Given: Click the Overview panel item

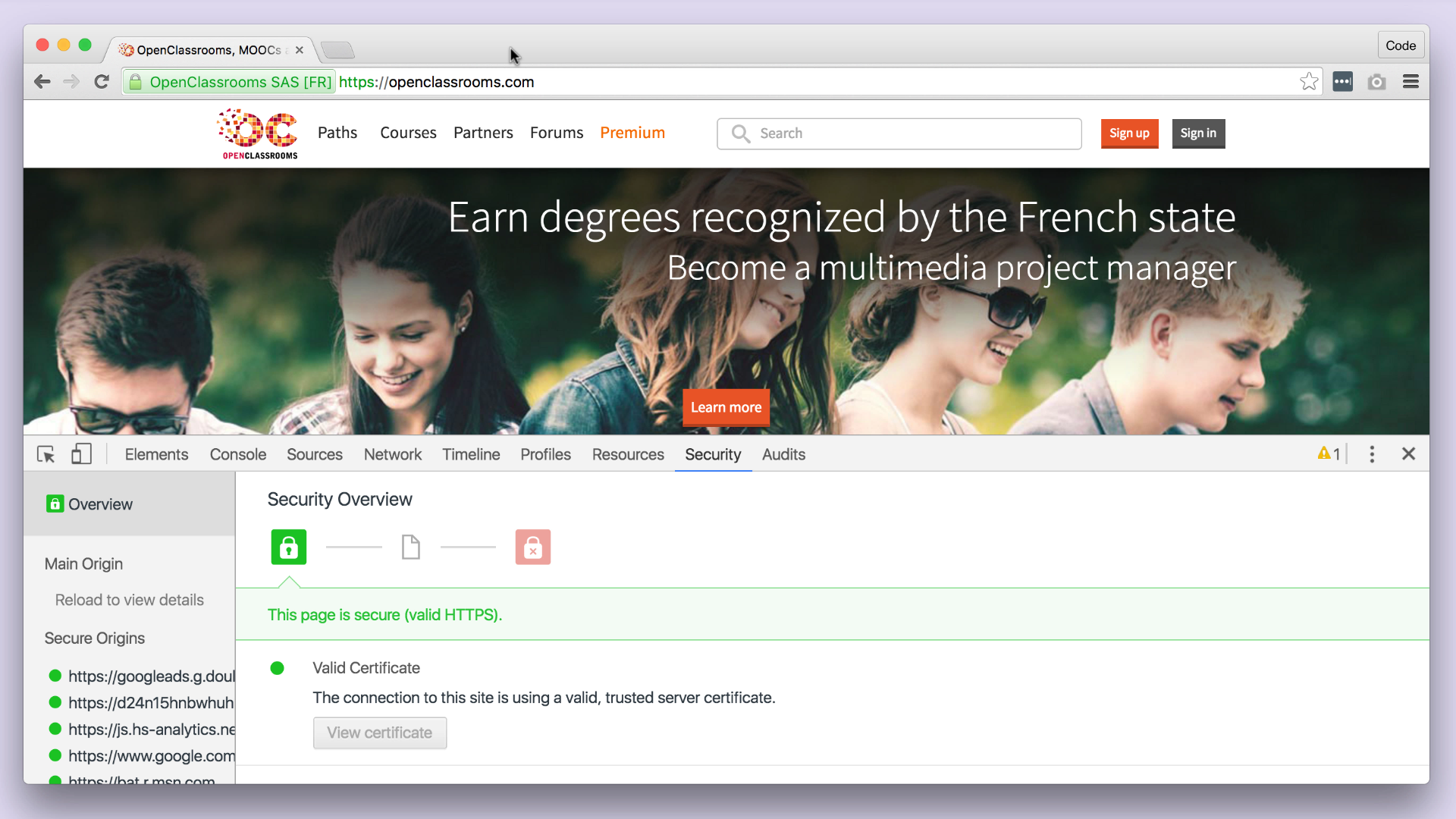Looking at the screenshot, I should (x=99, y=504).
